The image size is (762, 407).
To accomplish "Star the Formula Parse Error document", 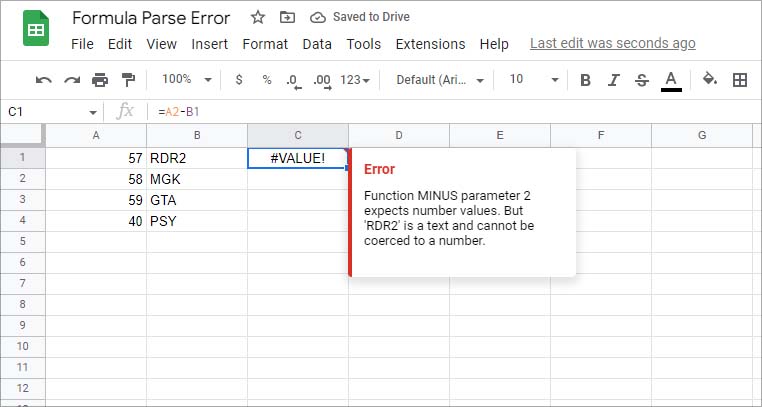I will (x=258, y=17).
